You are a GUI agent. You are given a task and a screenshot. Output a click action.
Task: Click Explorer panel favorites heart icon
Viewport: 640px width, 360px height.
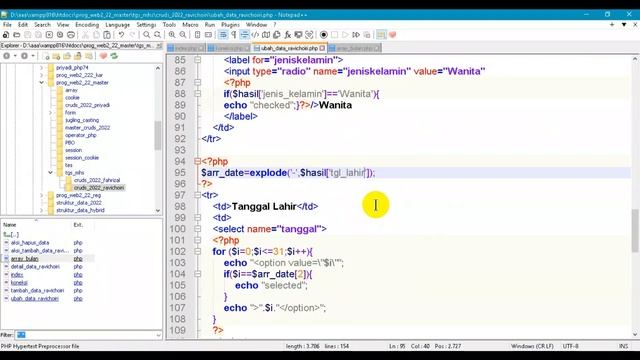[103, 56]
